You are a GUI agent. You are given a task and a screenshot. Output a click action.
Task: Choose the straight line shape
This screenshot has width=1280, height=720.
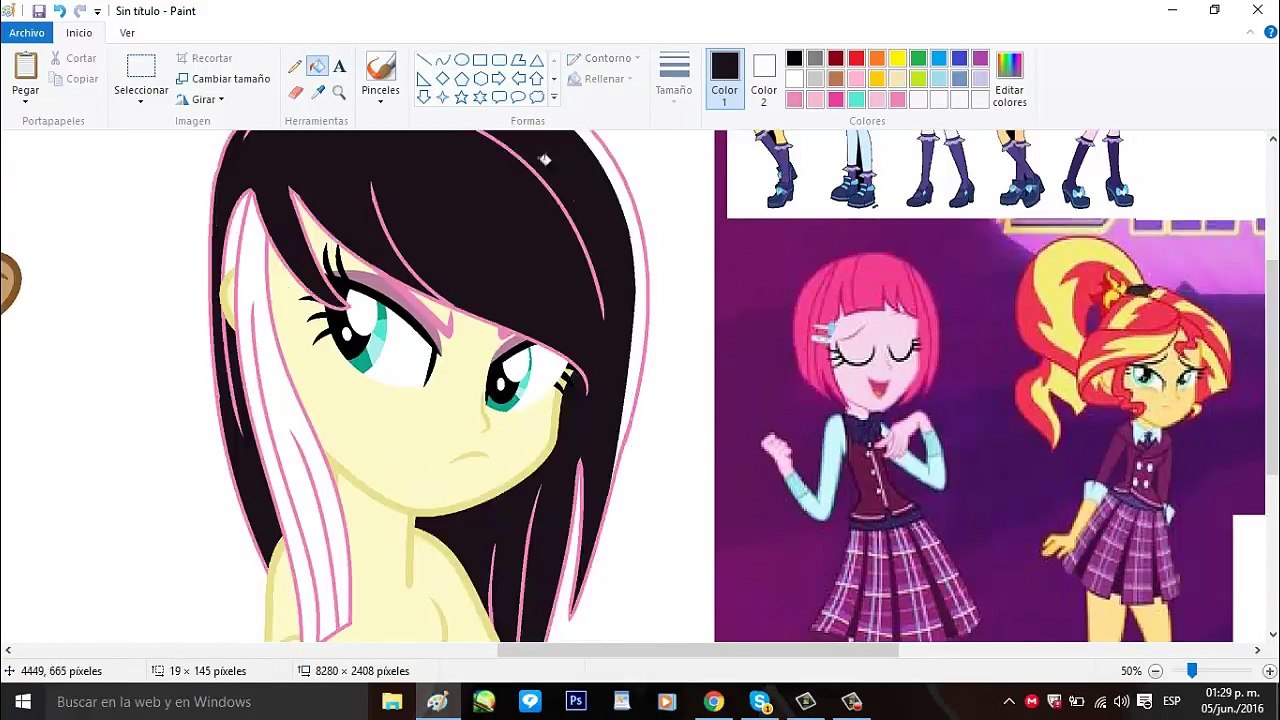click(x=424, y=60)
